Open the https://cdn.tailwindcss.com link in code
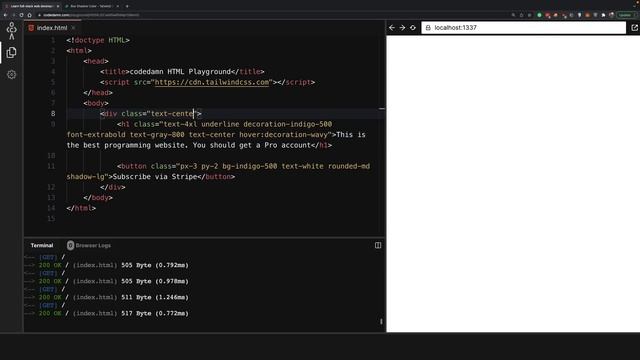Viewport: 640px width, 360px height. tap(212, 82)
